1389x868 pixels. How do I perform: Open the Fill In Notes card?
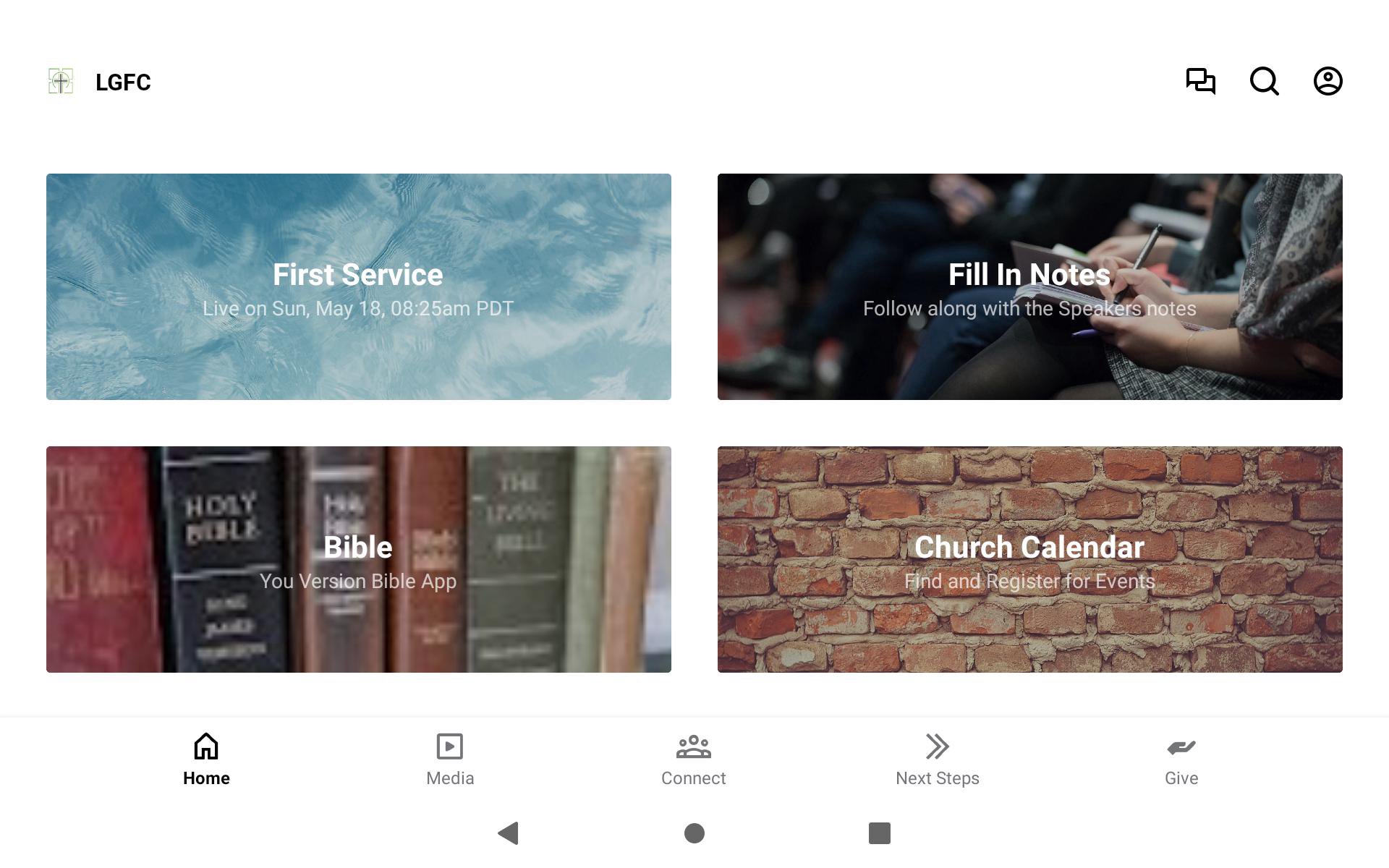click(1030, 286)
